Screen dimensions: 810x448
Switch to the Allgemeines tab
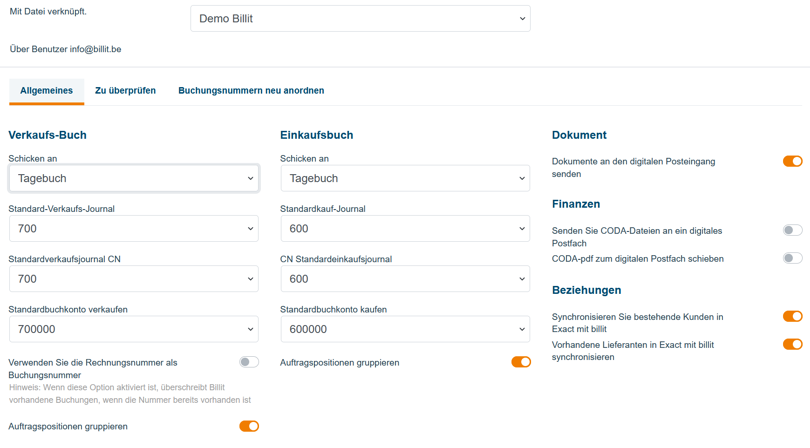click(46, 91)
